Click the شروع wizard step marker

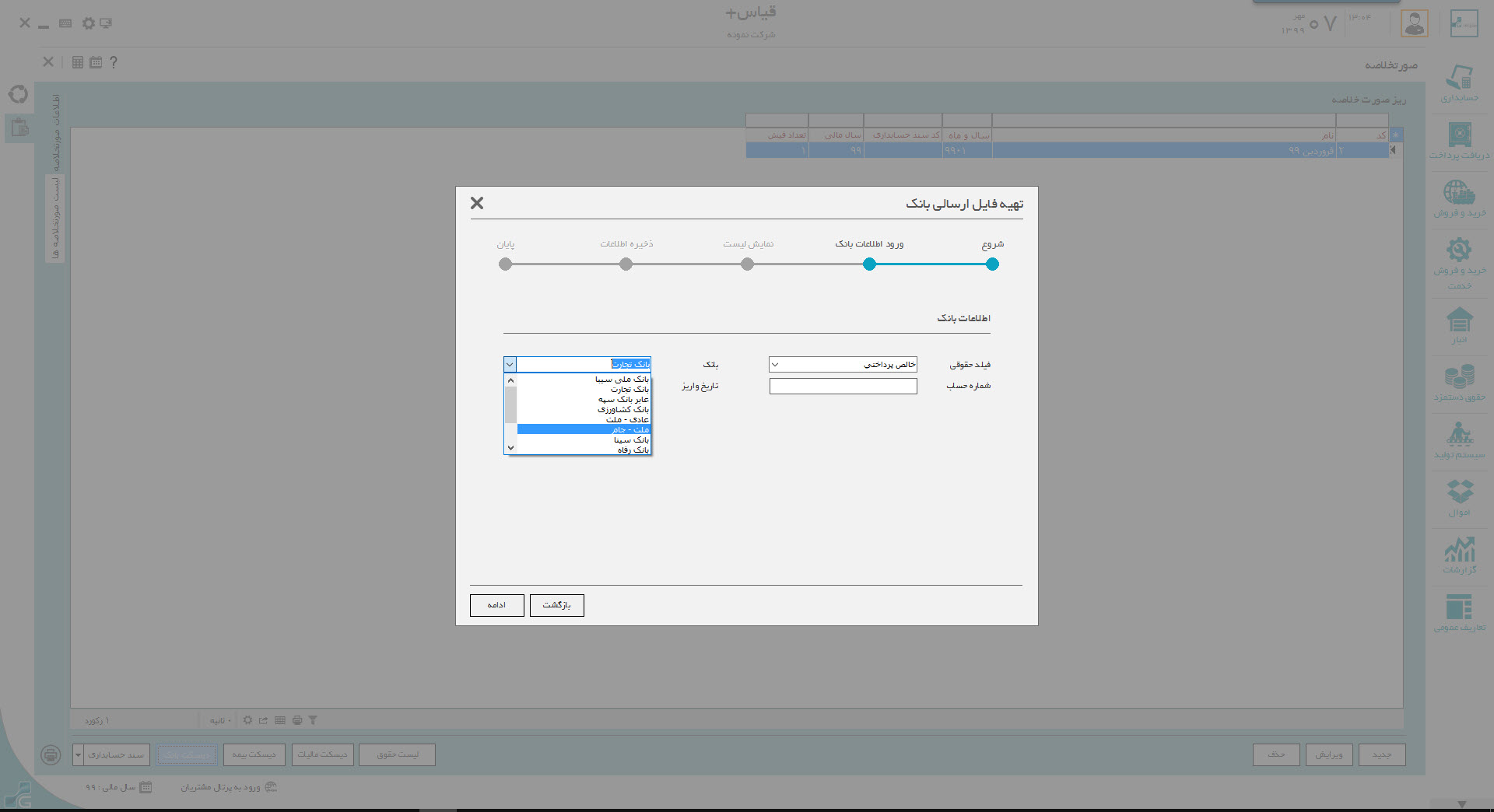[x=992, y=264]
